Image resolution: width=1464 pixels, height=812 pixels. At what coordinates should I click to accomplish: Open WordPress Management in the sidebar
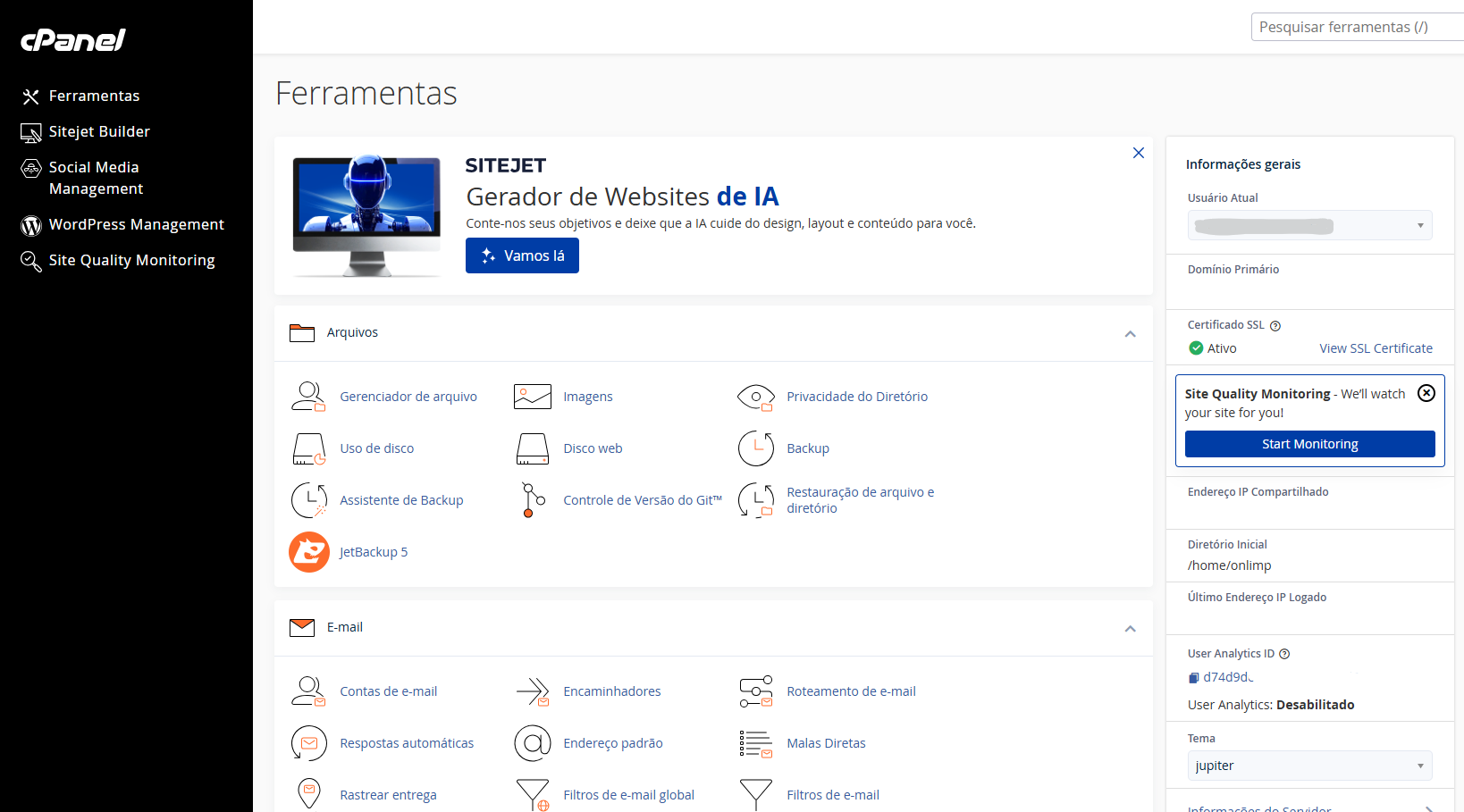pyautogui.click(x=122, y=224)
